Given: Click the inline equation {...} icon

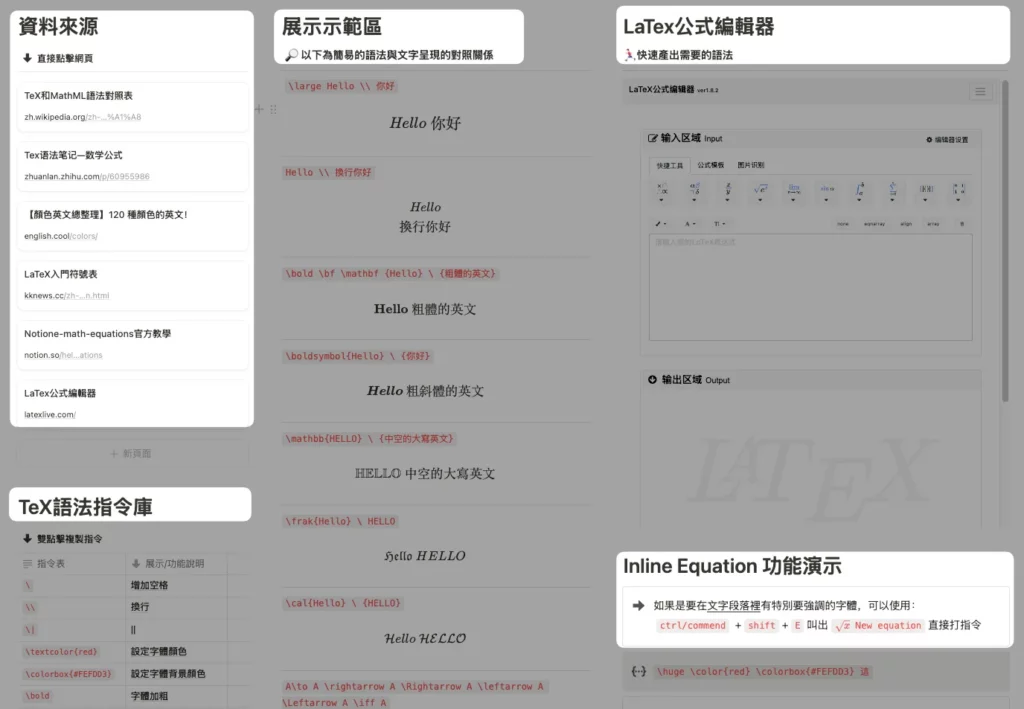Looking at the screenshot, I should [638, 672].
